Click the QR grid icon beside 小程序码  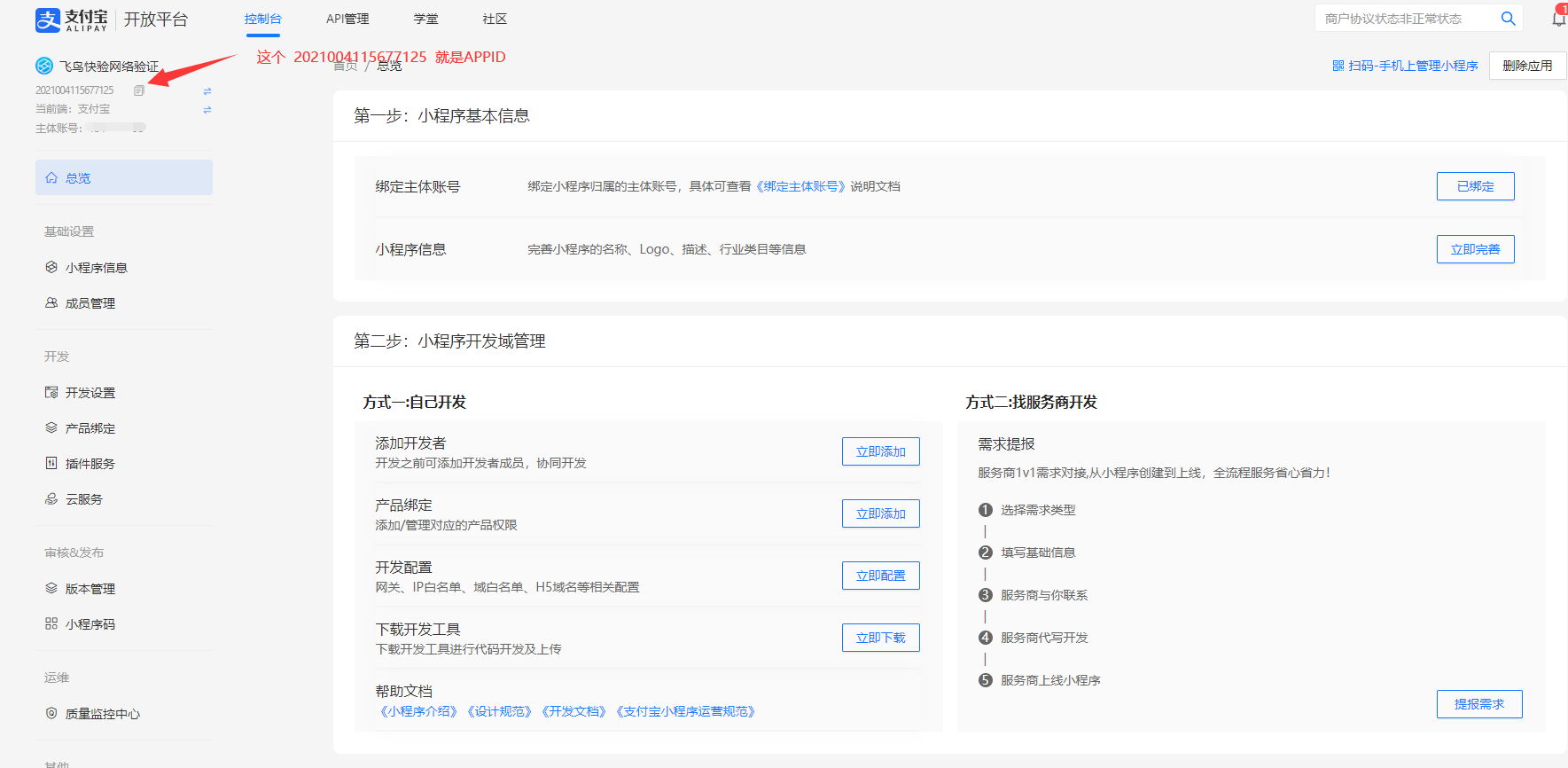pyautogui.click(x=51, y=623)
